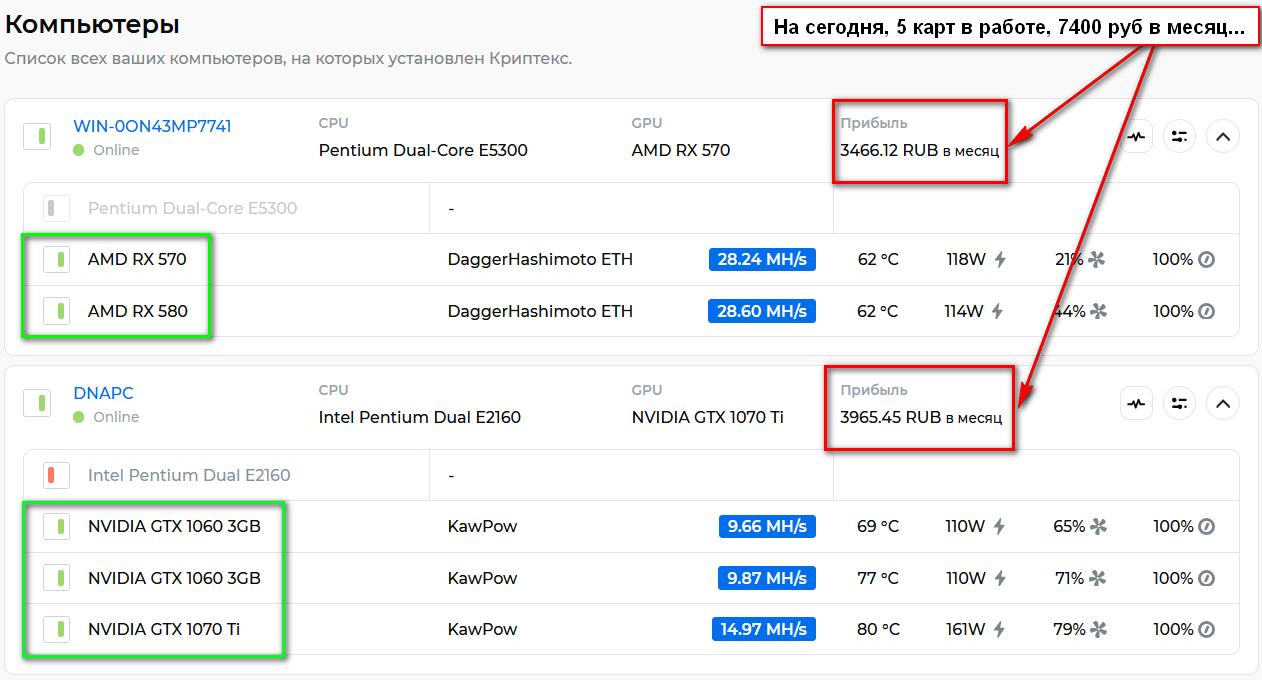Screen dimensions: 1262x680
Task: Collapse the WIN-0ON43MP7741 device list
Action: tap(1223, 137)
